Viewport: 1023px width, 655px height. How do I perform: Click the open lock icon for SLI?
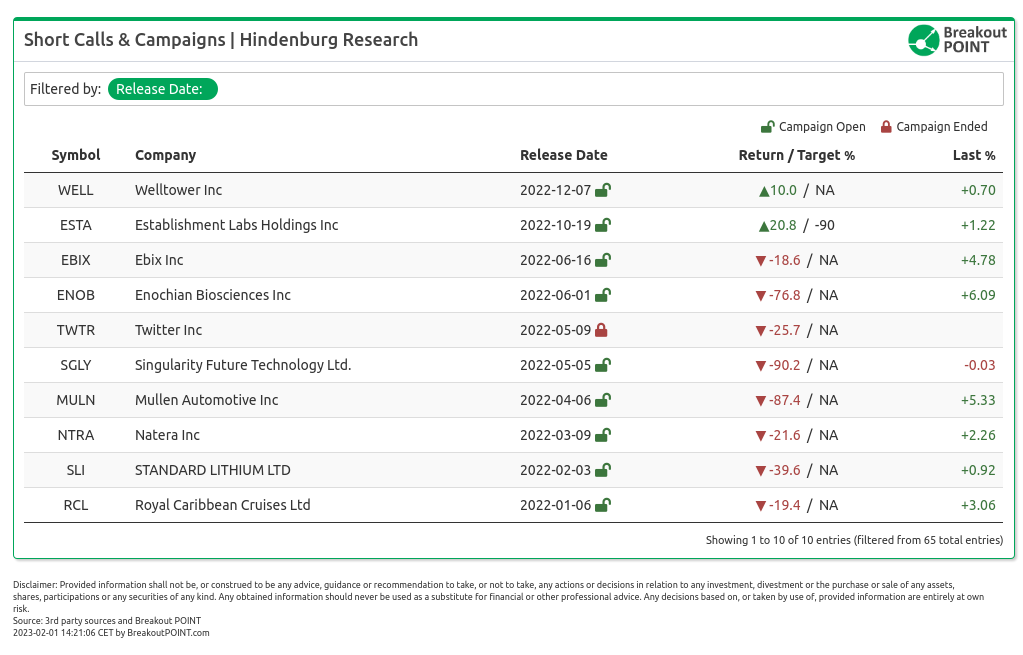603,470
